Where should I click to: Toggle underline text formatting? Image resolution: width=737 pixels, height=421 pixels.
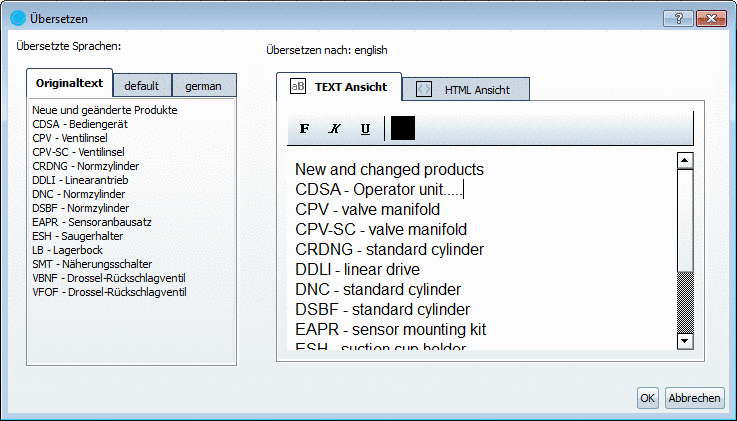(365, 129)
